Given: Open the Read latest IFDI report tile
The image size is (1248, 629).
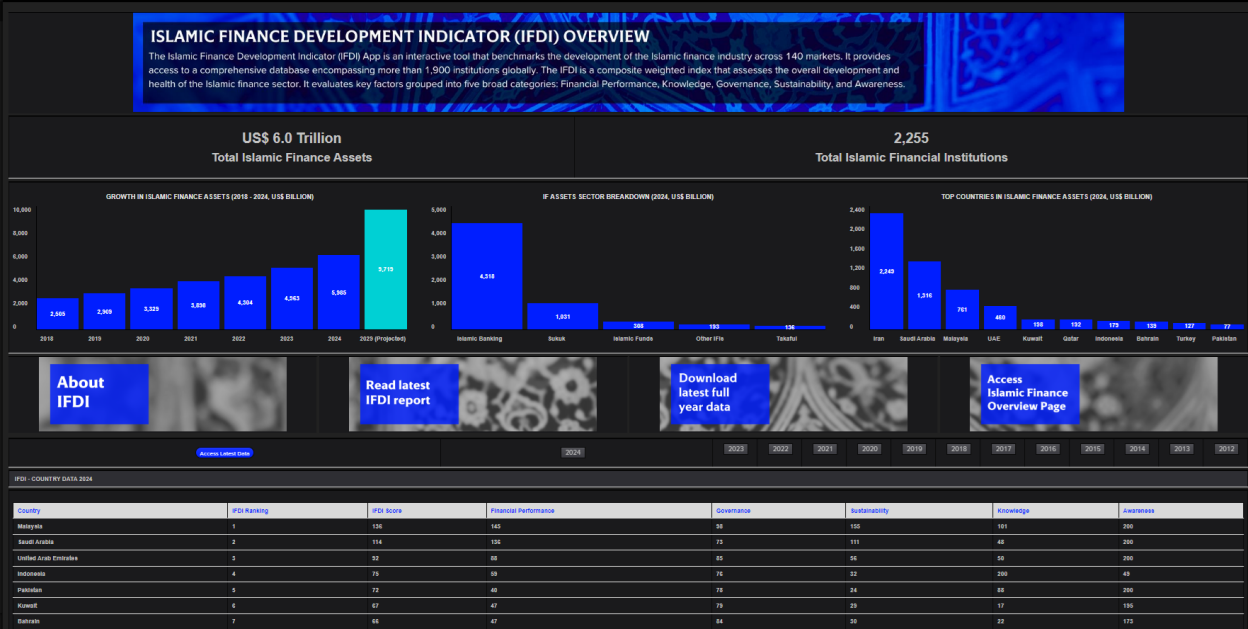Looking at the screenshot, I should 409,393.
